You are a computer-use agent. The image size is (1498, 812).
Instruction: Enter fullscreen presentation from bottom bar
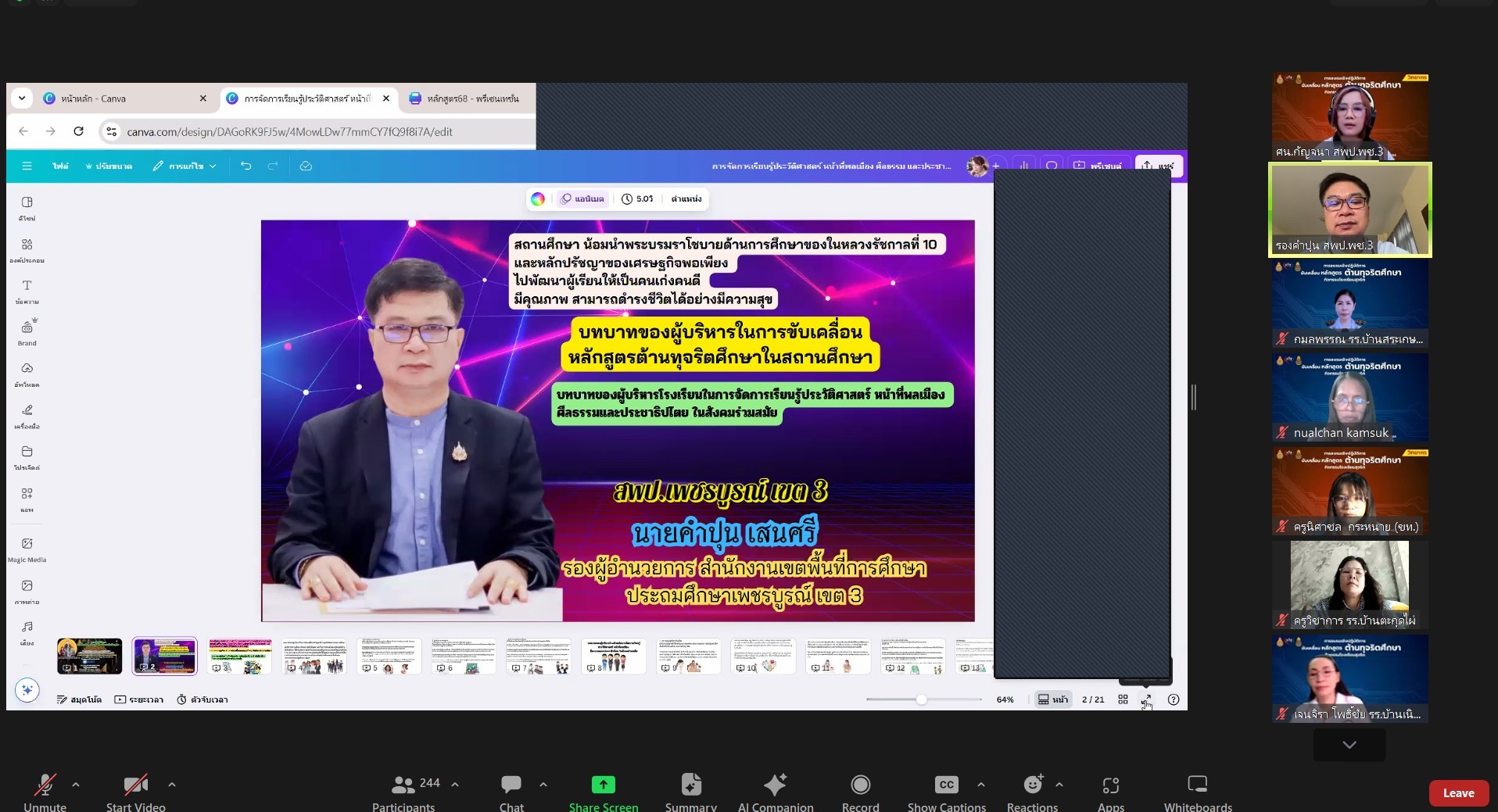[1146, 699]
